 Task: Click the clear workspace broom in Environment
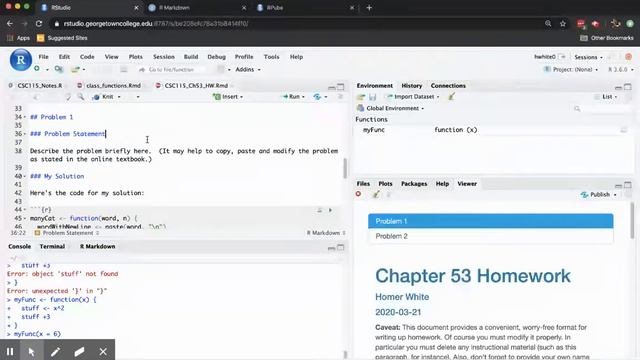[451, 97]
